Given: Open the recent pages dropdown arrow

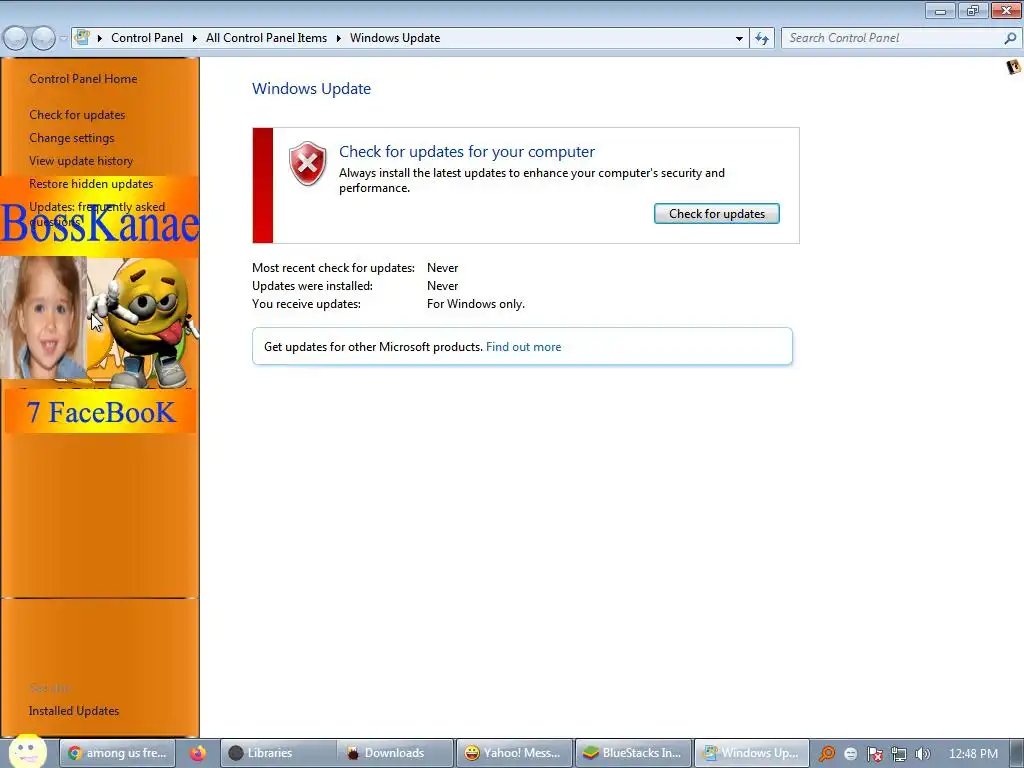Looking at the screenshot, I should 63,39.
